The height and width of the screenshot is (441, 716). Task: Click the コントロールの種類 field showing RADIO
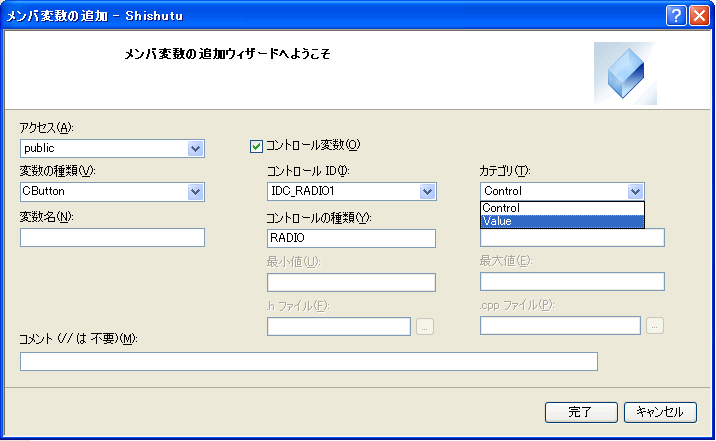[x=351, y=238]
